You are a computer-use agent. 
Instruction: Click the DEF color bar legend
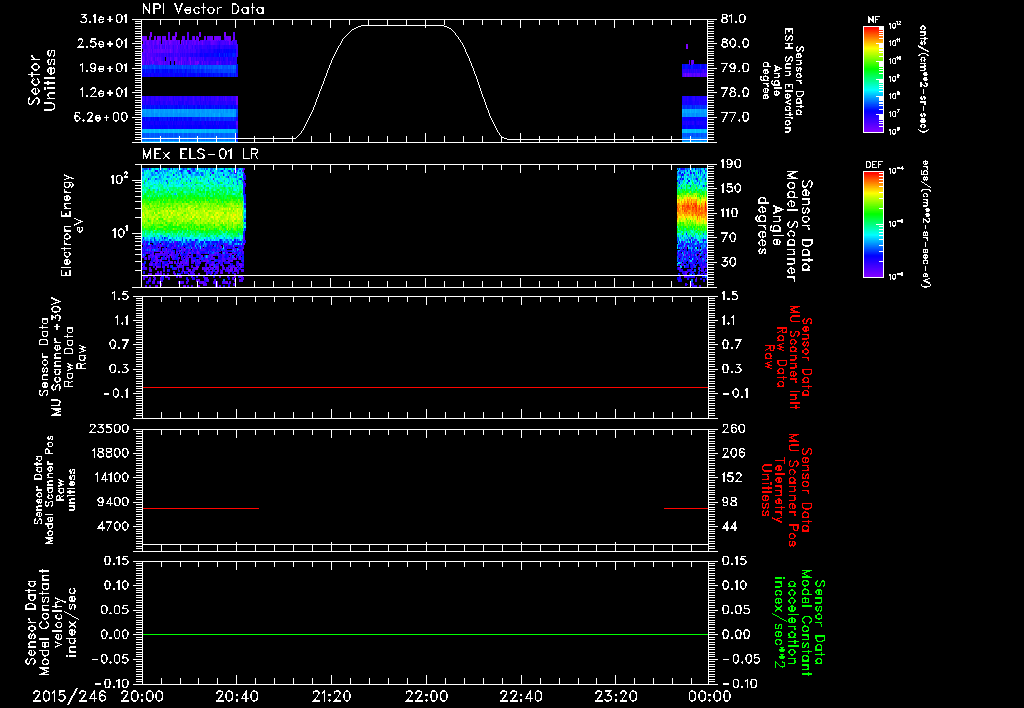[x=873, y=224]
